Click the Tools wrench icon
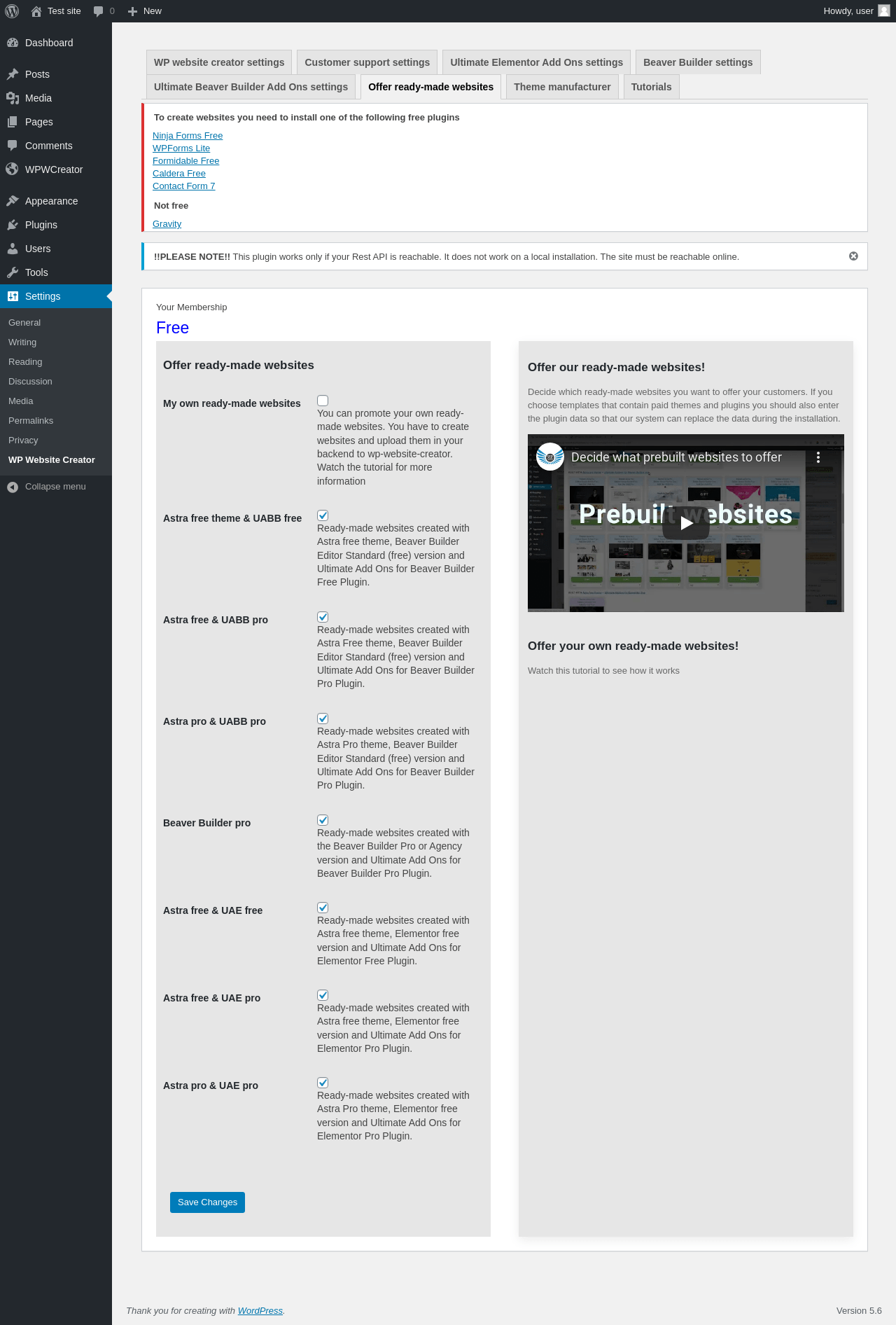This screenshot has height=1325, width=896. click(13, 272)
